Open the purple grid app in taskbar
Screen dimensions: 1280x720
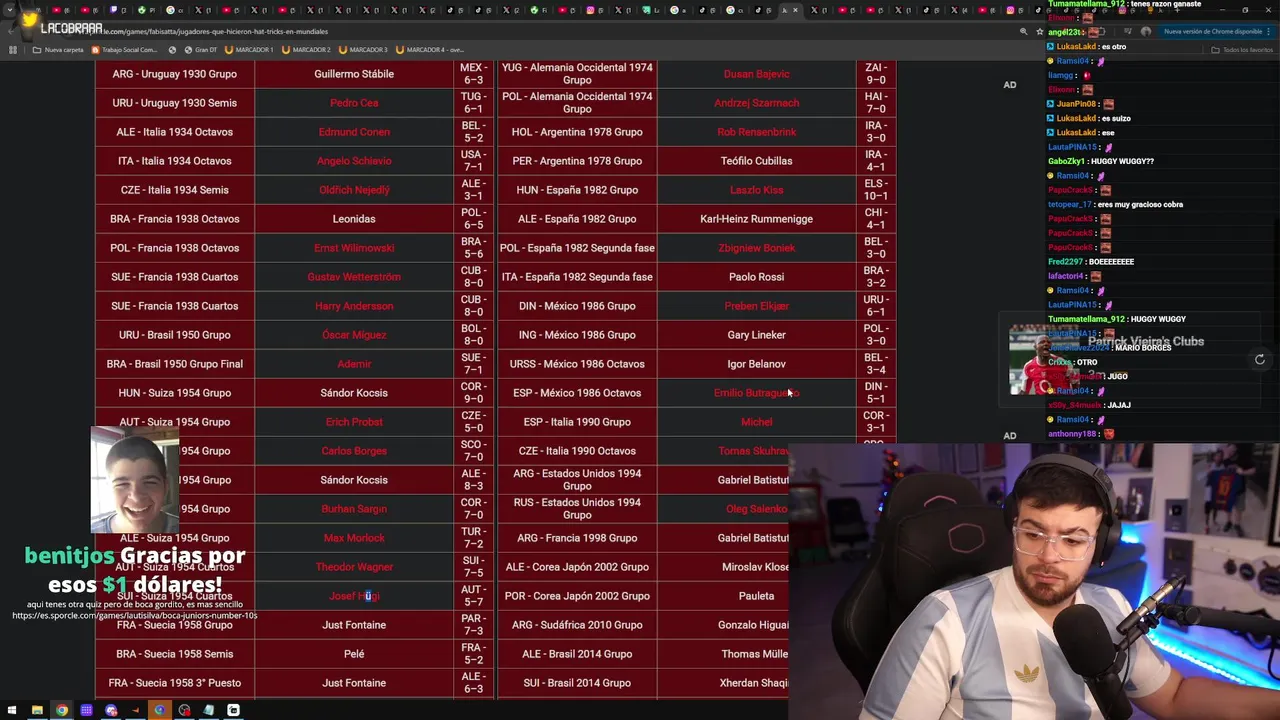[86, 710]
